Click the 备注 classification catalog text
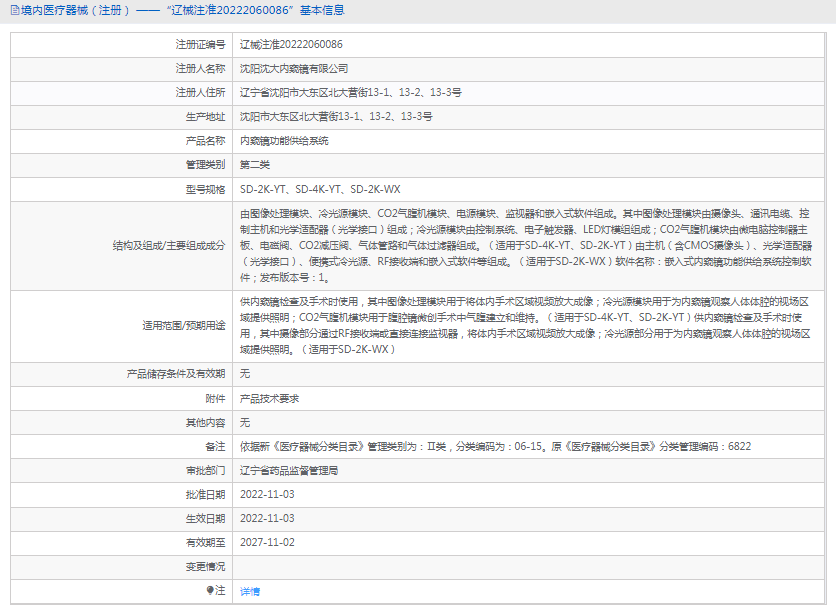This screenshot has width=836, height=612. tap(495, 446)
